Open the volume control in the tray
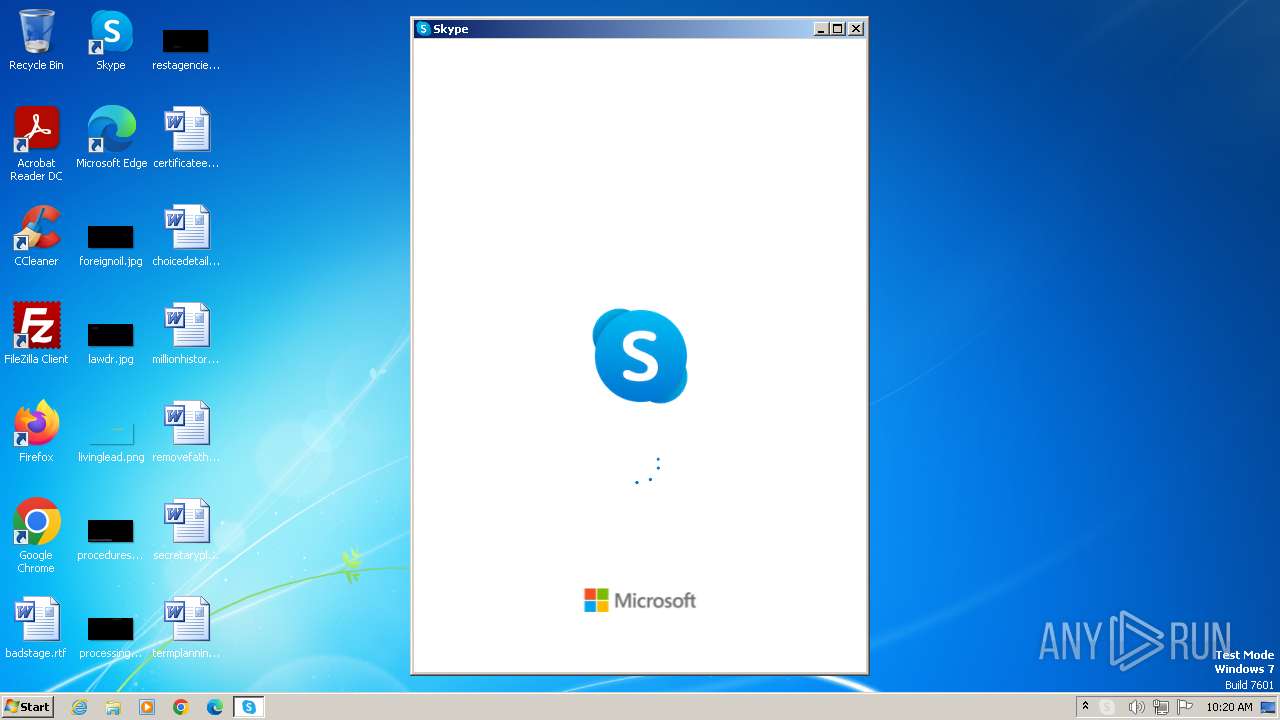The width and height of the screenshot is (1280, 720). pos(1136,707)
